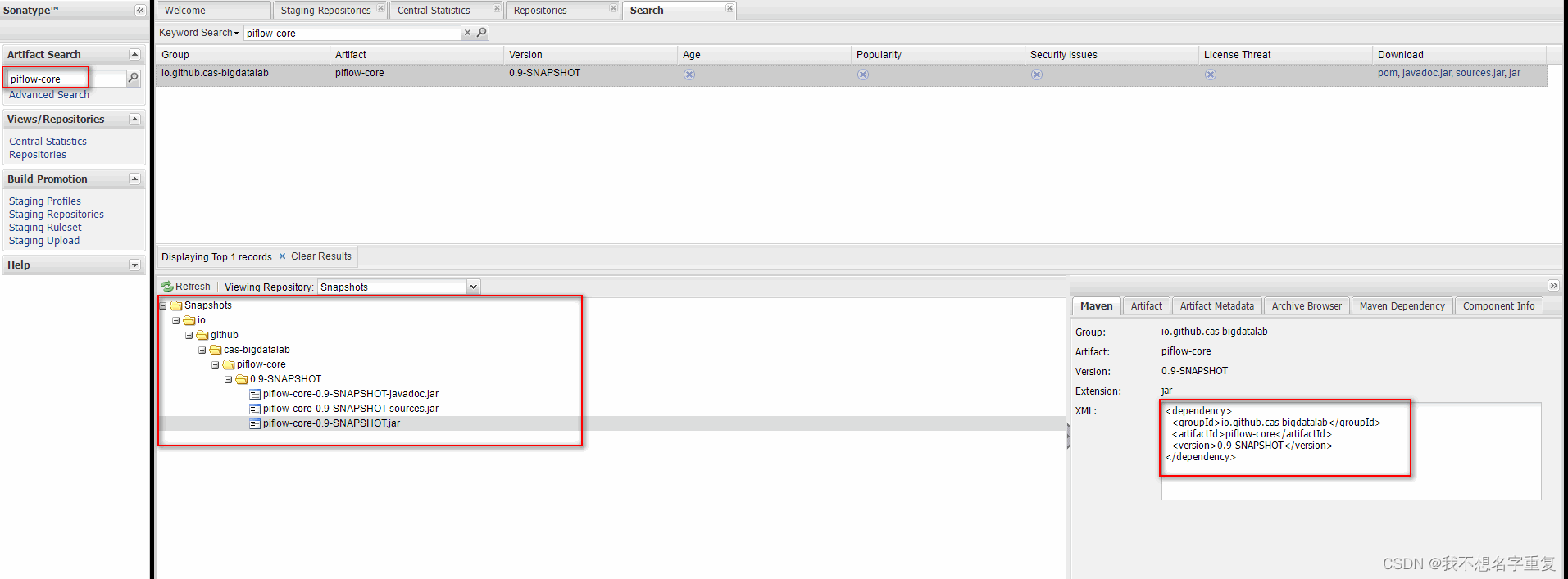Select the Snapshots folder icon in tree

175,305
